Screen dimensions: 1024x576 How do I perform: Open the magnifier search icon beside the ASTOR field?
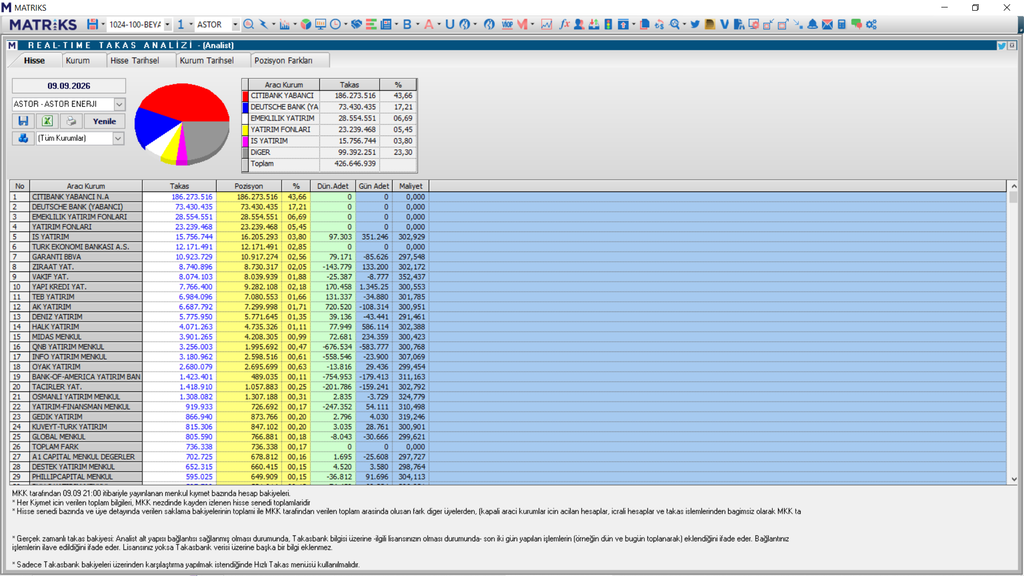249,24
